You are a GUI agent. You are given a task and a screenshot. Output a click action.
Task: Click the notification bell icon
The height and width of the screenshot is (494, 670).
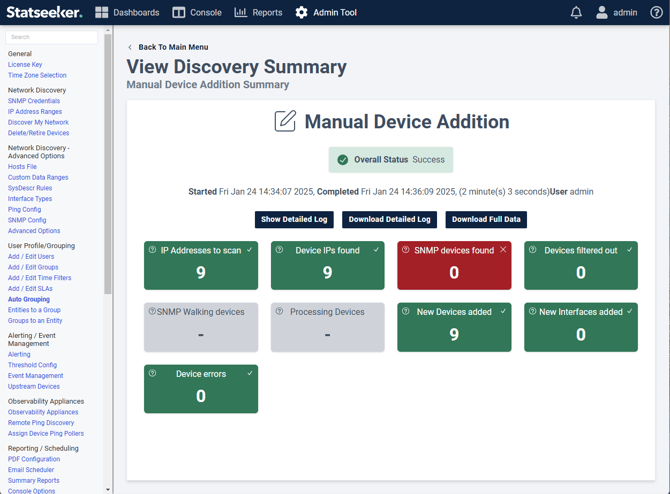pos(576,13)
